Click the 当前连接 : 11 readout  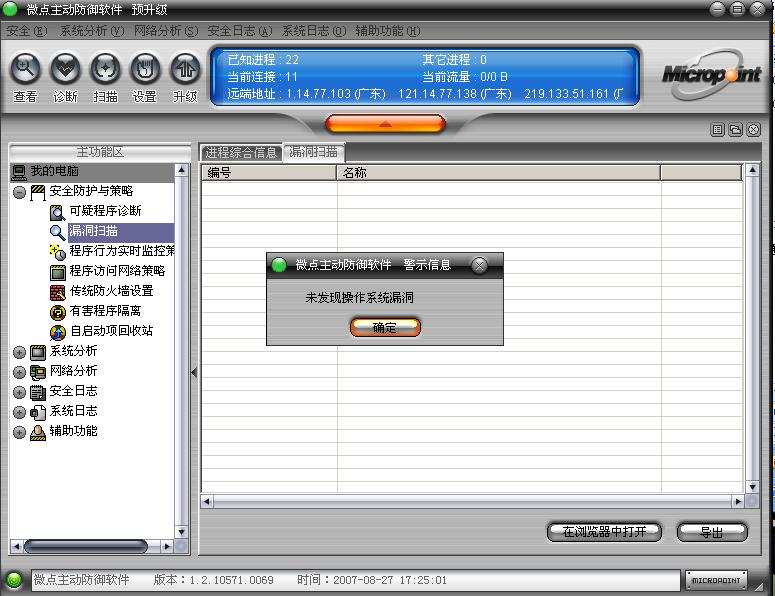tap(262, 77)
